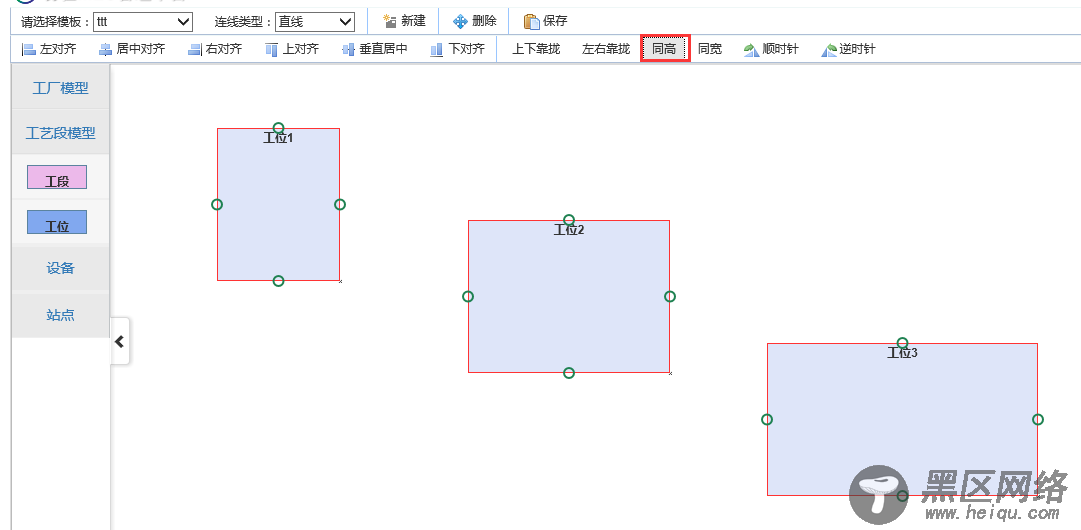1081x530 pixels.
Task: Click 上下靠拢 to close vertical gaps
Action: point(536,49)
